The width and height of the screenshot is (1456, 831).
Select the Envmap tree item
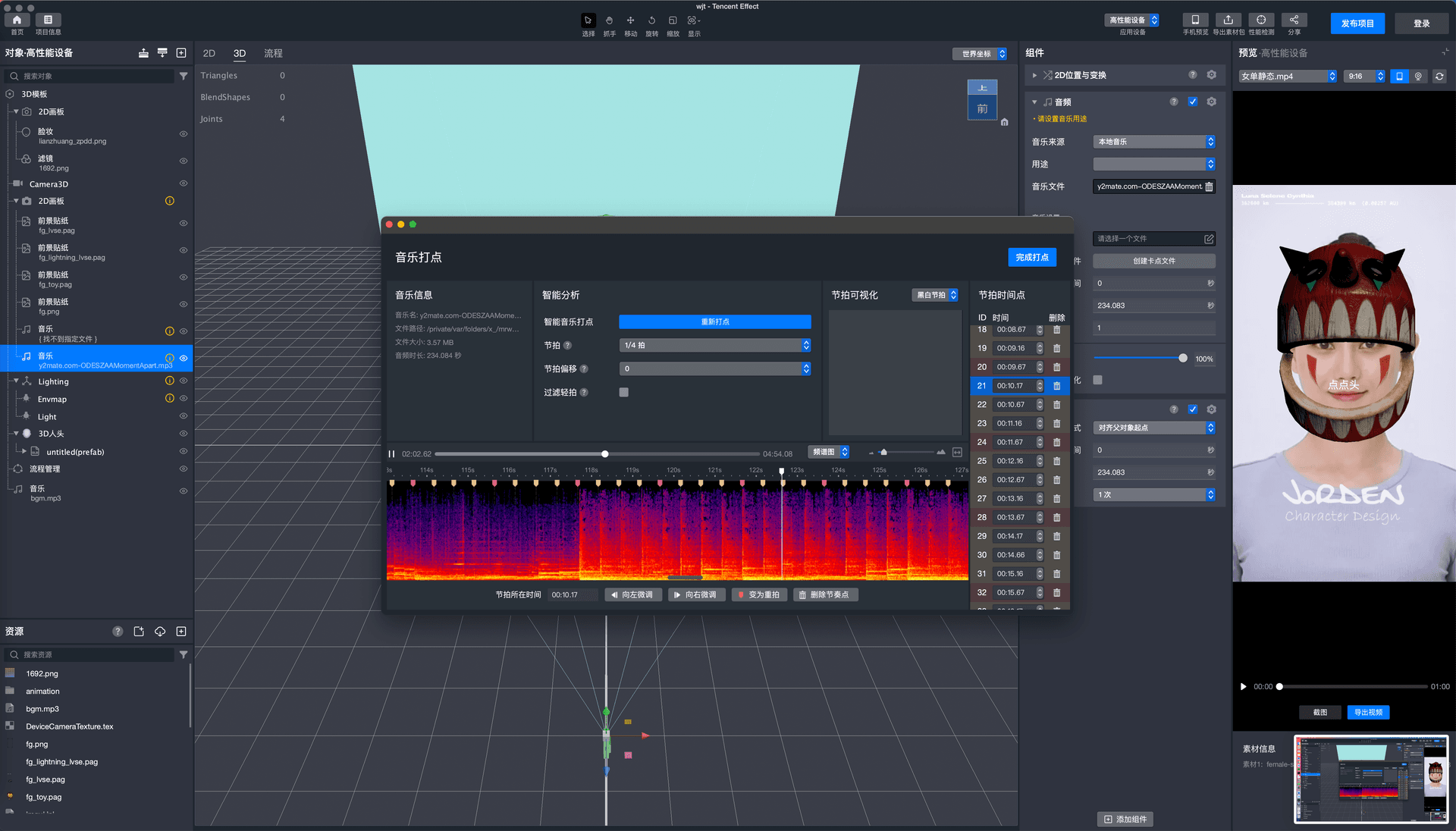[52, 400]
